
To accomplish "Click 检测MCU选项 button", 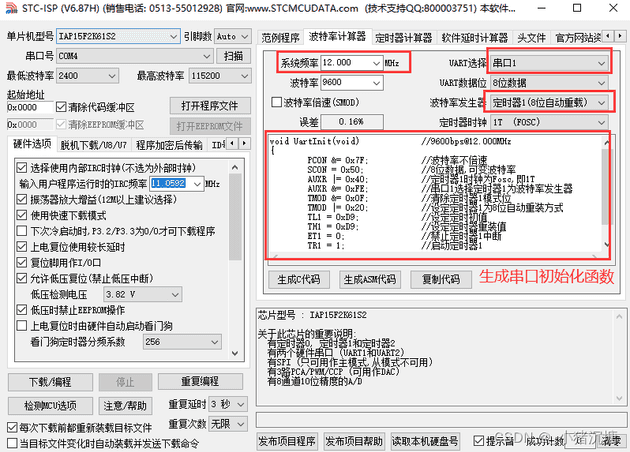I will coord(50,406).
